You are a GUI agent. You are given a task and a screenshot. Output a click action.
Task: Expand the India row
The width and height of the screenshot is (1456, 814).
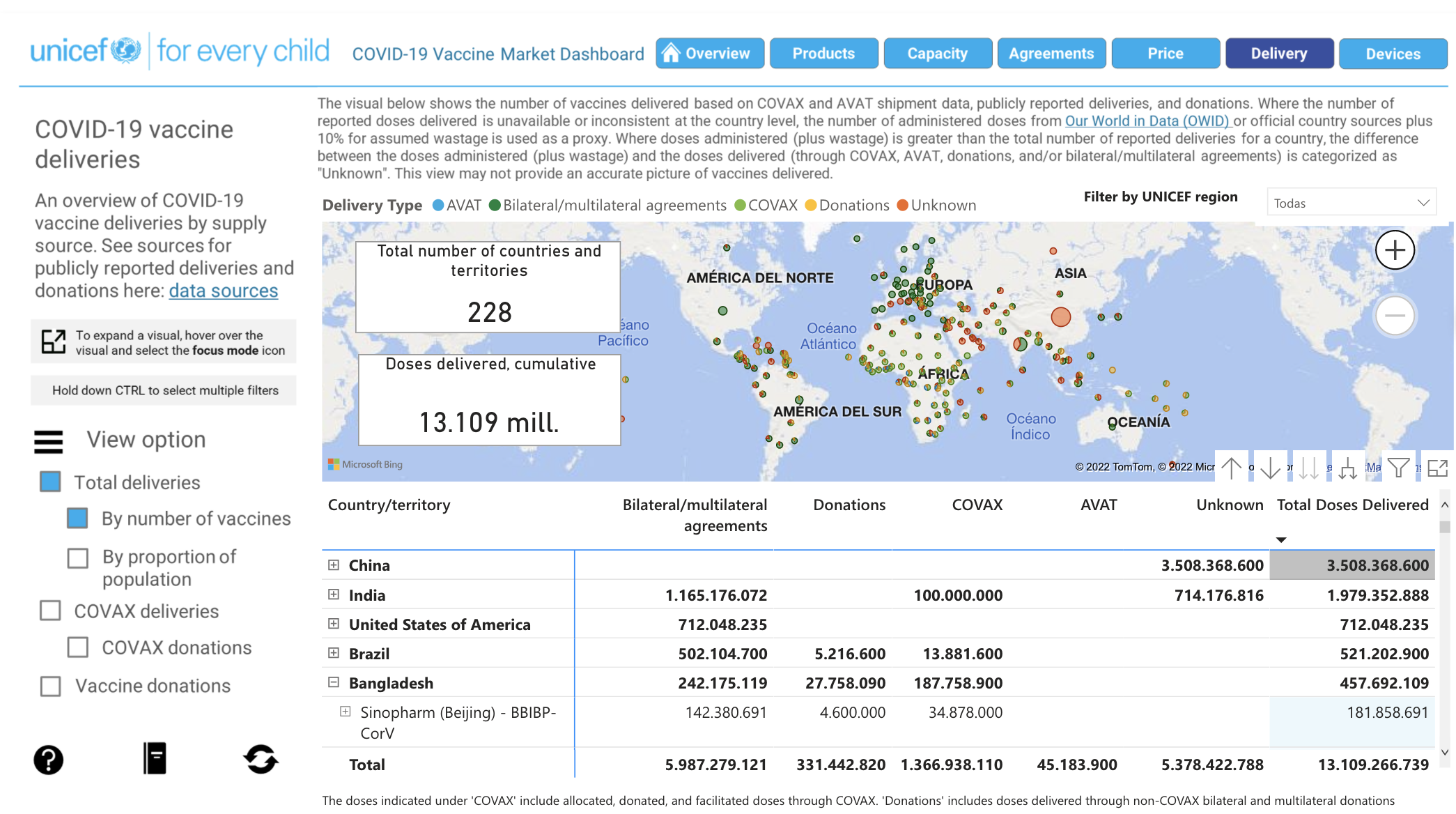[x=334, y=594]
